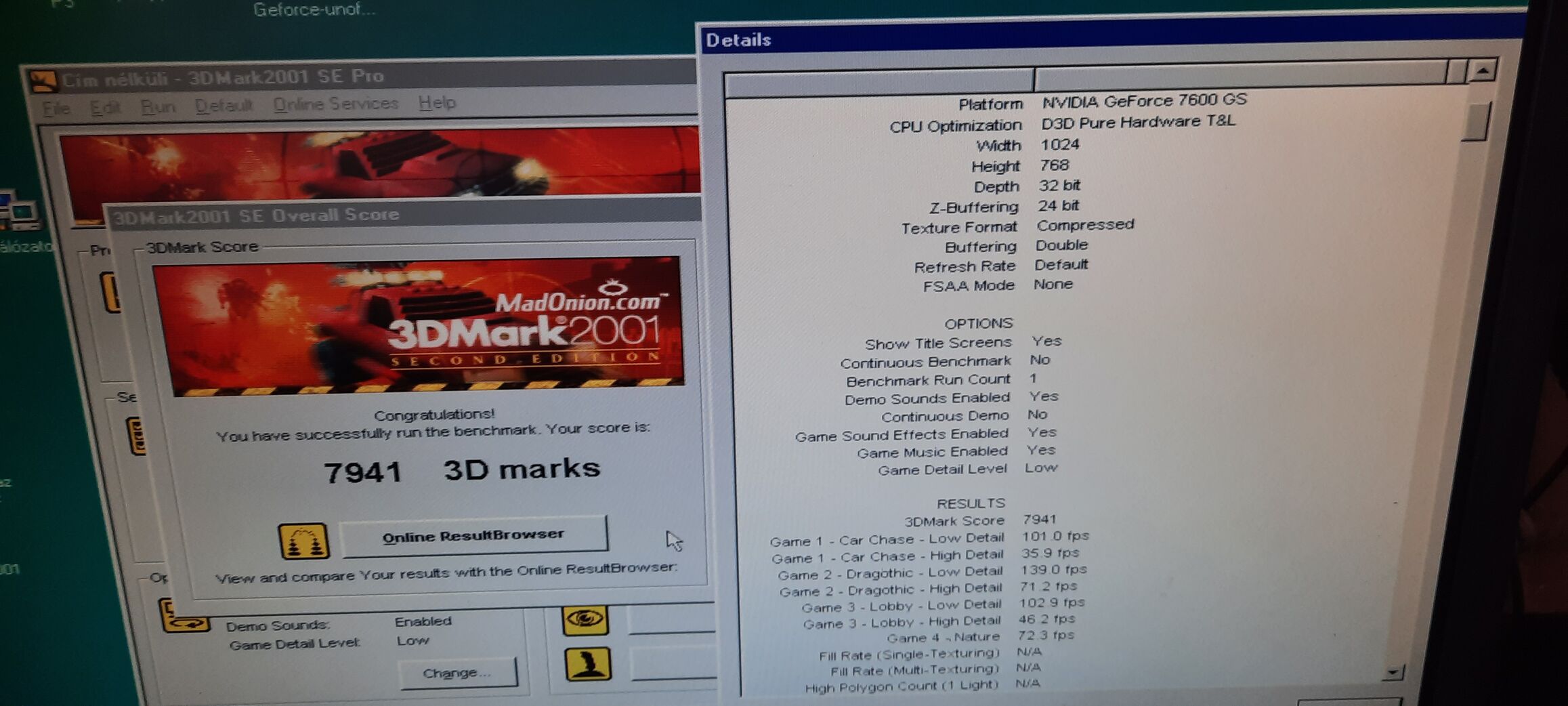
Task: Click the Refresh Rate value Default
Action: pyautogui.click(x=1061, y=265)
